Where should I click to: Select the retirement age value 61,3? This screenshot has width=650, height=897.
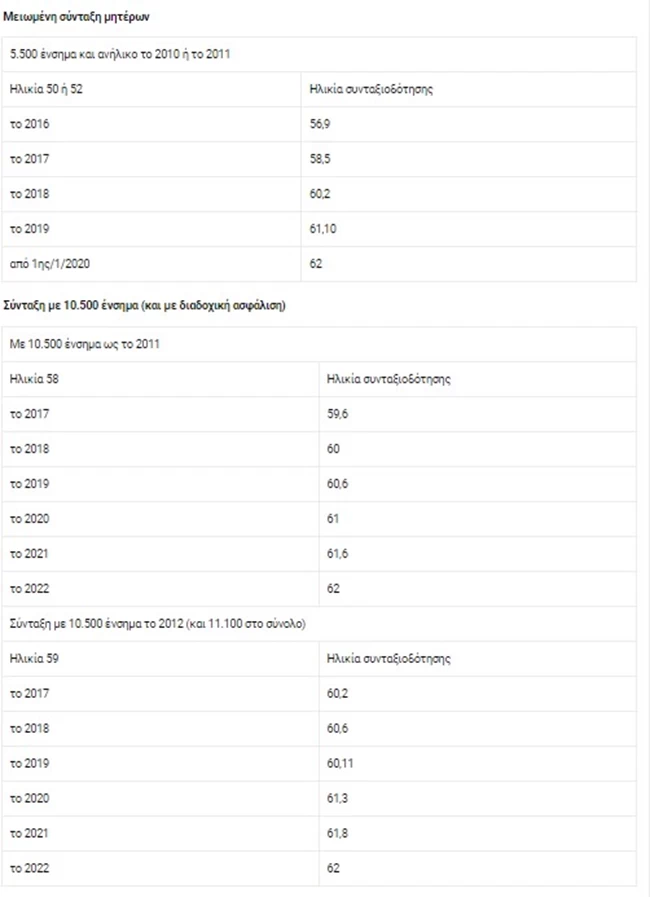[x=338, y=799]
